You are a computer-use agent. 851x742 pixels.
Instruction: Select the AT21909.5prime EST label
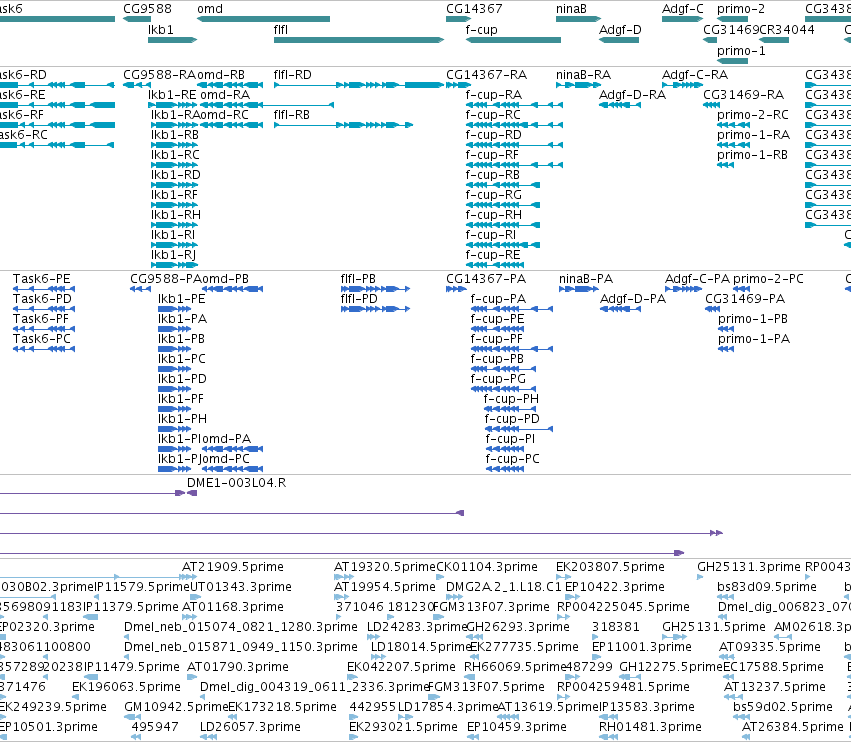(x=233, y=567)
